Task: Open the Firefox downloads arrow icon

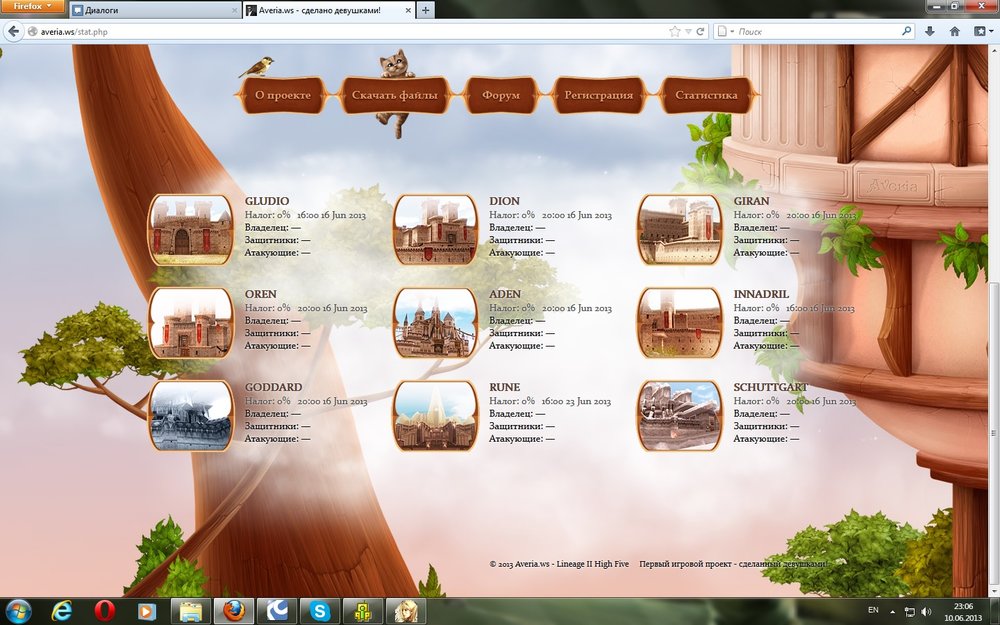Action: point(930,31)
